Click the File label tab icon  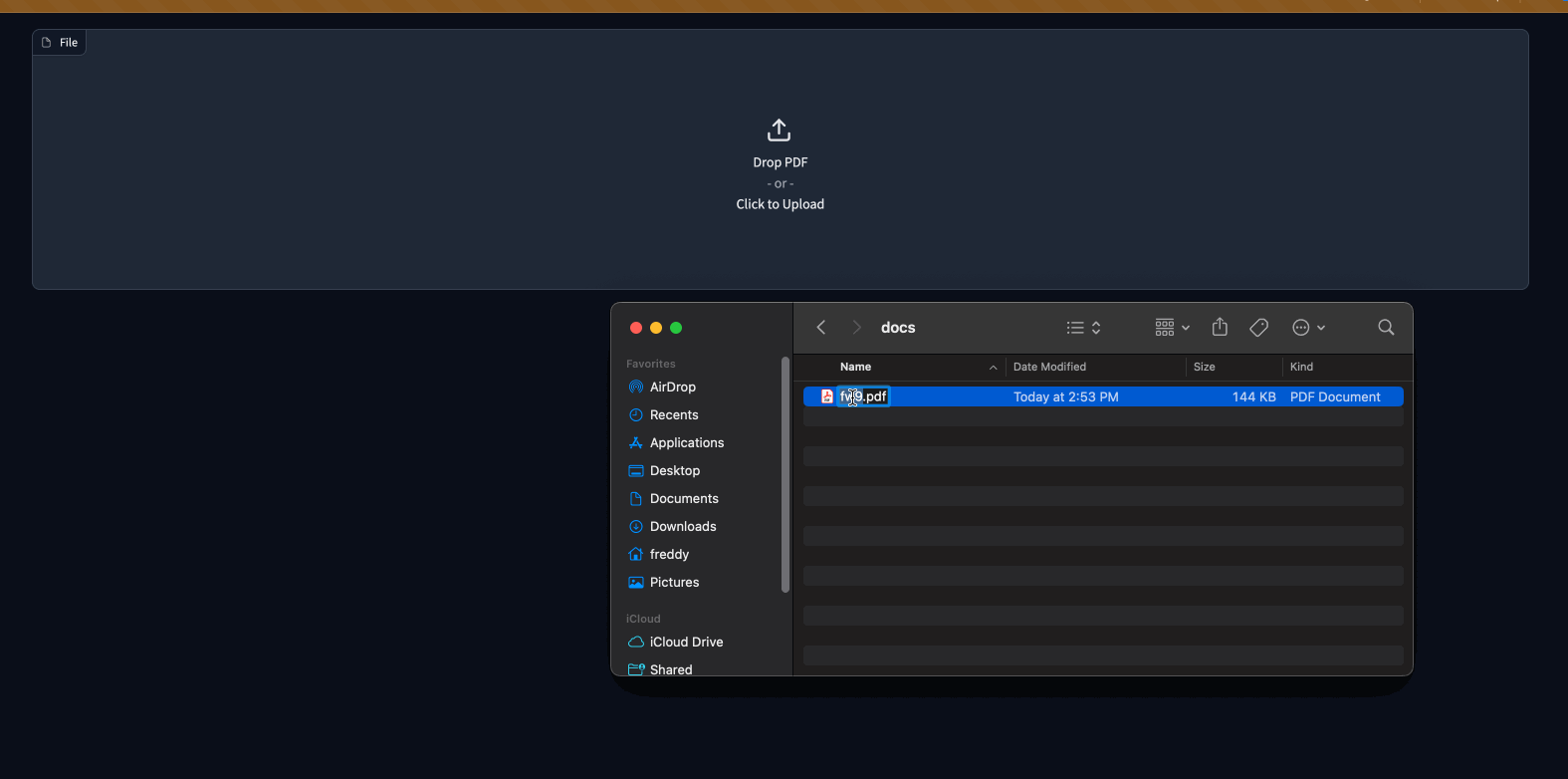click(46, 43)
